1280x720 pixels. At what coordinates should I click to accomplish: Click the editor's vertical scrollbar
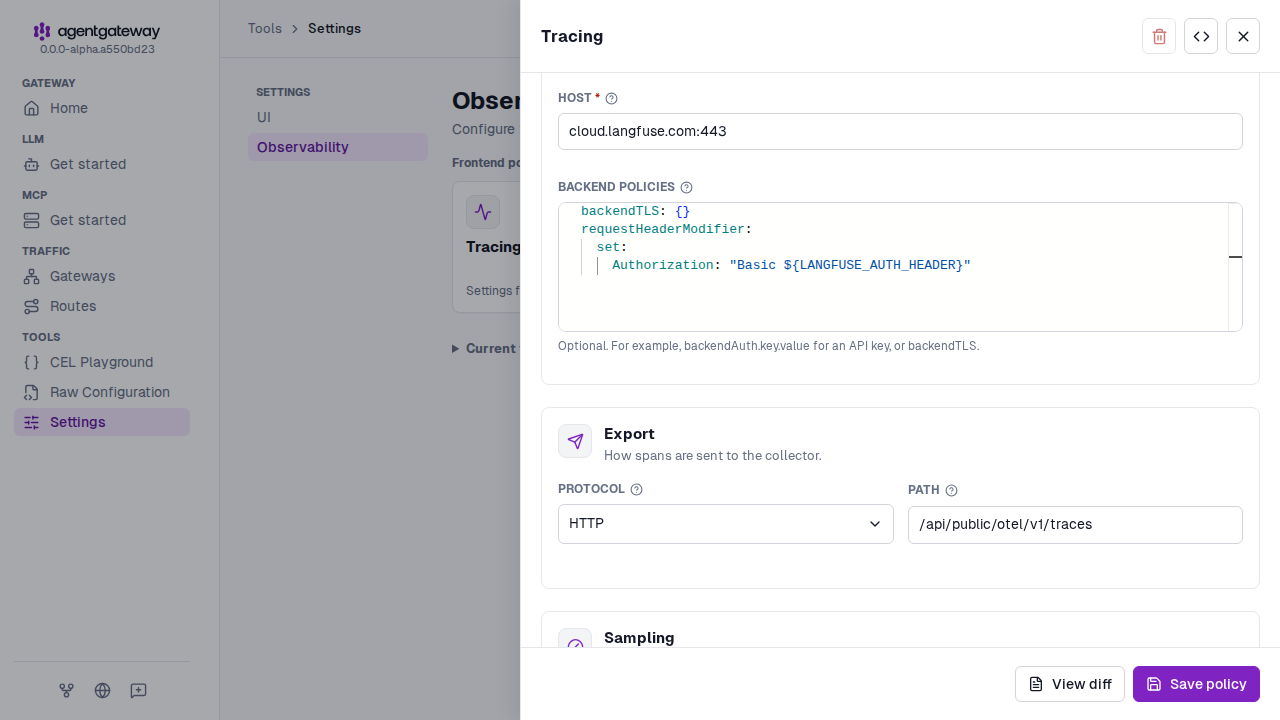click(1235, 267)
